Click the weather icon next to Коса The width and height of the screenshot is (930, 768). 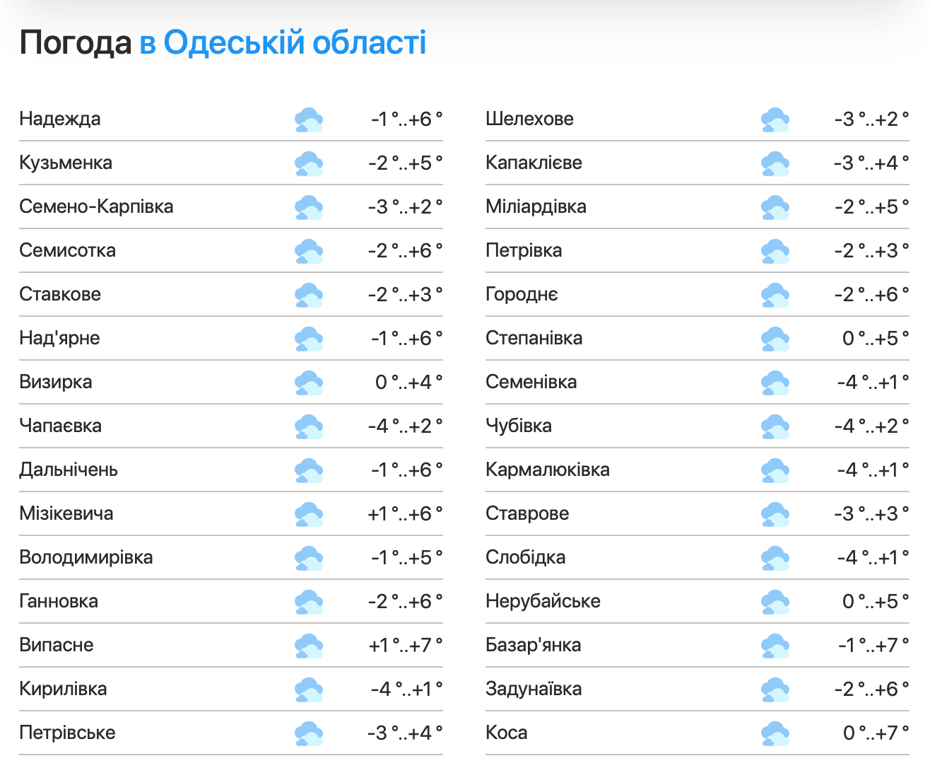(x=775, y=733)
